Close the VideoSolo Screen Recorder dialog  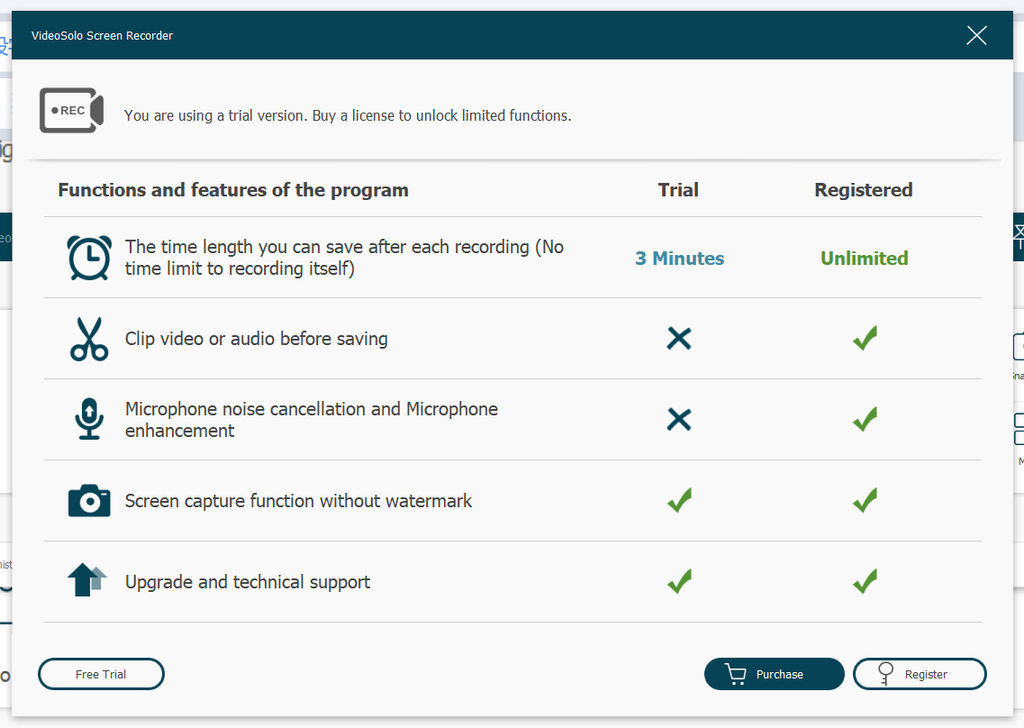coord(976,35)
